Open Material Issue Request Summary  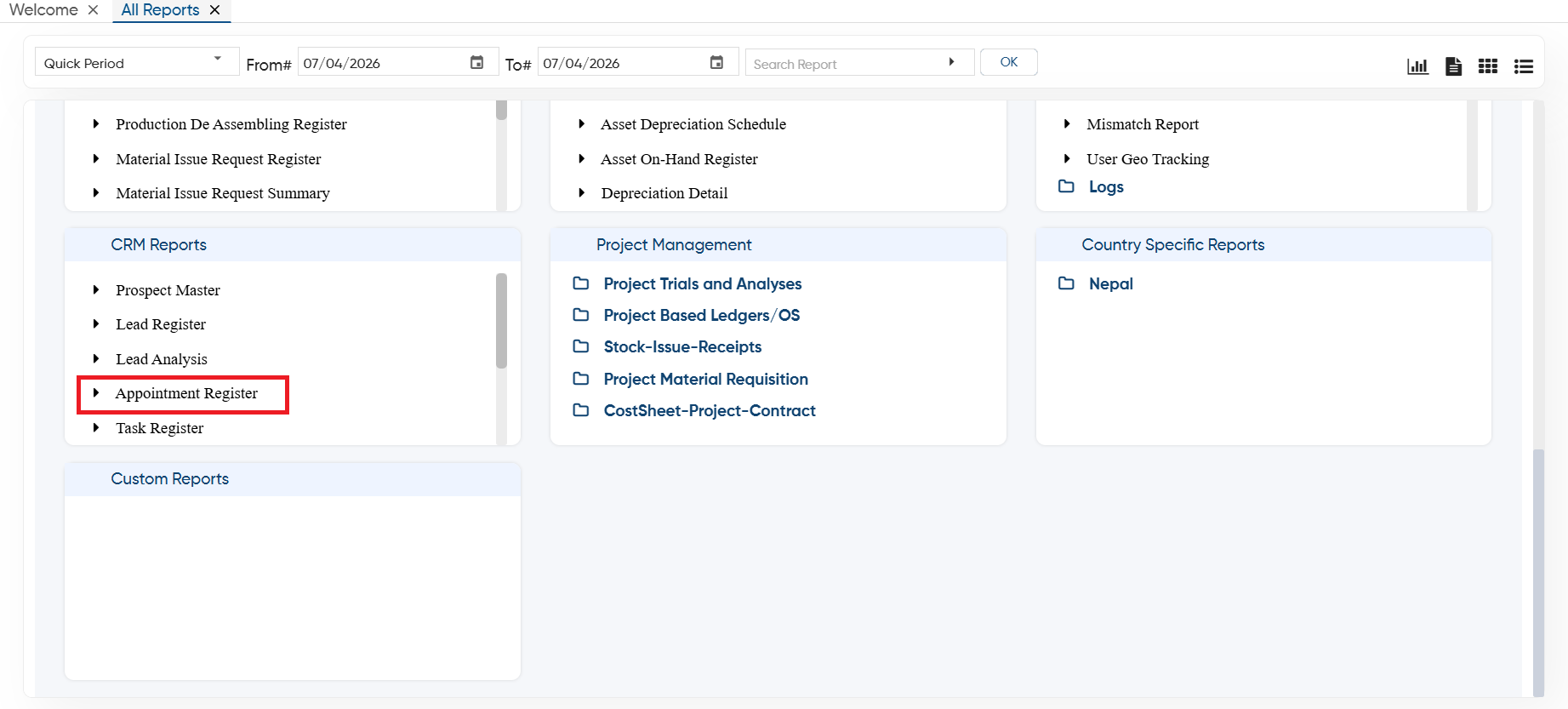tap(223, 193)
